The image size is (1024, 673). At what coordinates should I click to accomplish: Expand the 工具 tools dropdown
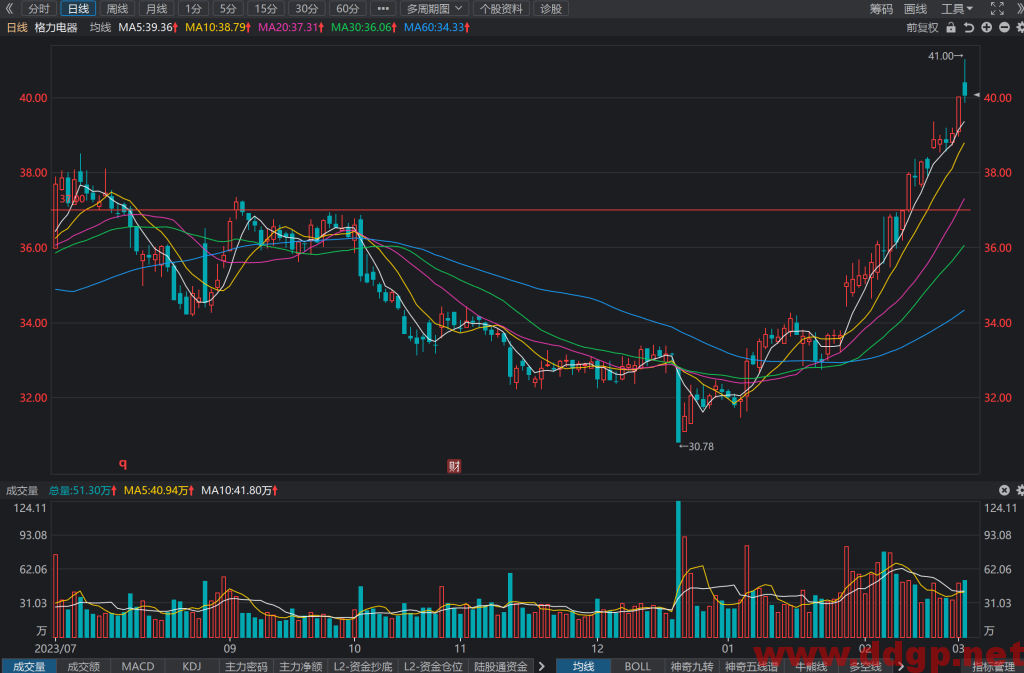pos(957,8)
